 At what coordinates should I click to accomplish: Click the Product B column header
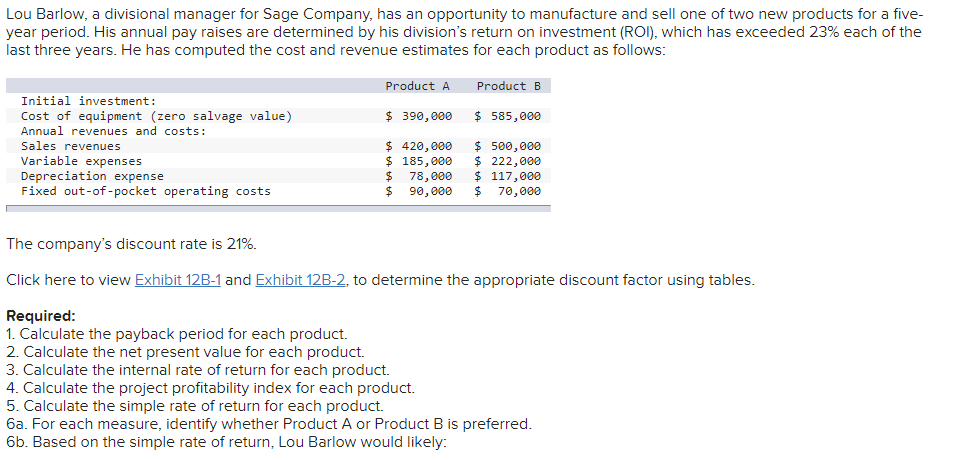pyautogui.click(x=509, y=86)
